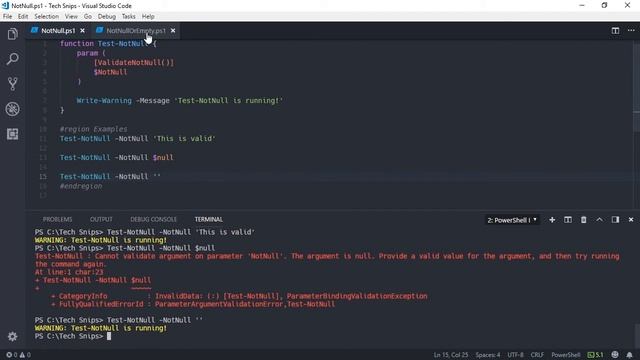Open the Debug Console panel tab
This screenshot has width=640, height=360.
[153, 219]
